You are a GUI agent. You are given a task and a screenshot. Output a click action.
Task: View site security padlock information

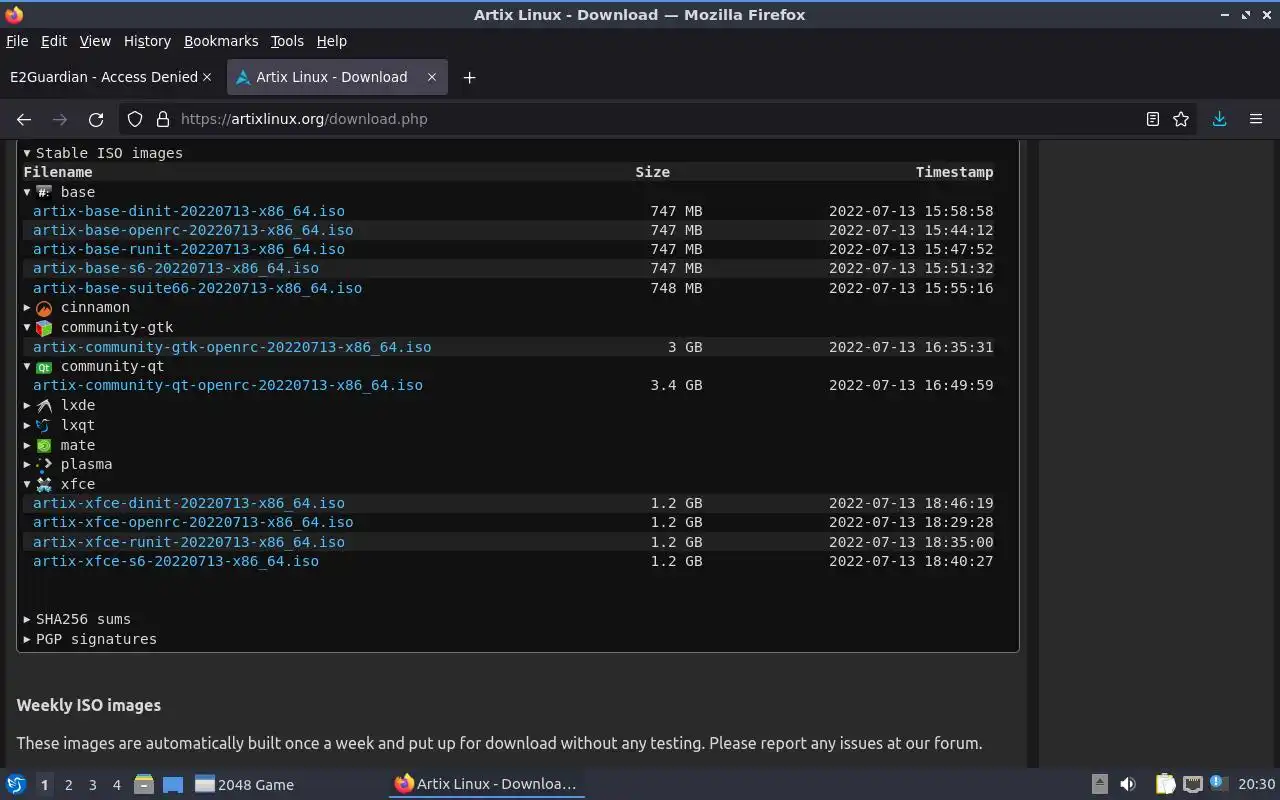(x=163, y=119)
